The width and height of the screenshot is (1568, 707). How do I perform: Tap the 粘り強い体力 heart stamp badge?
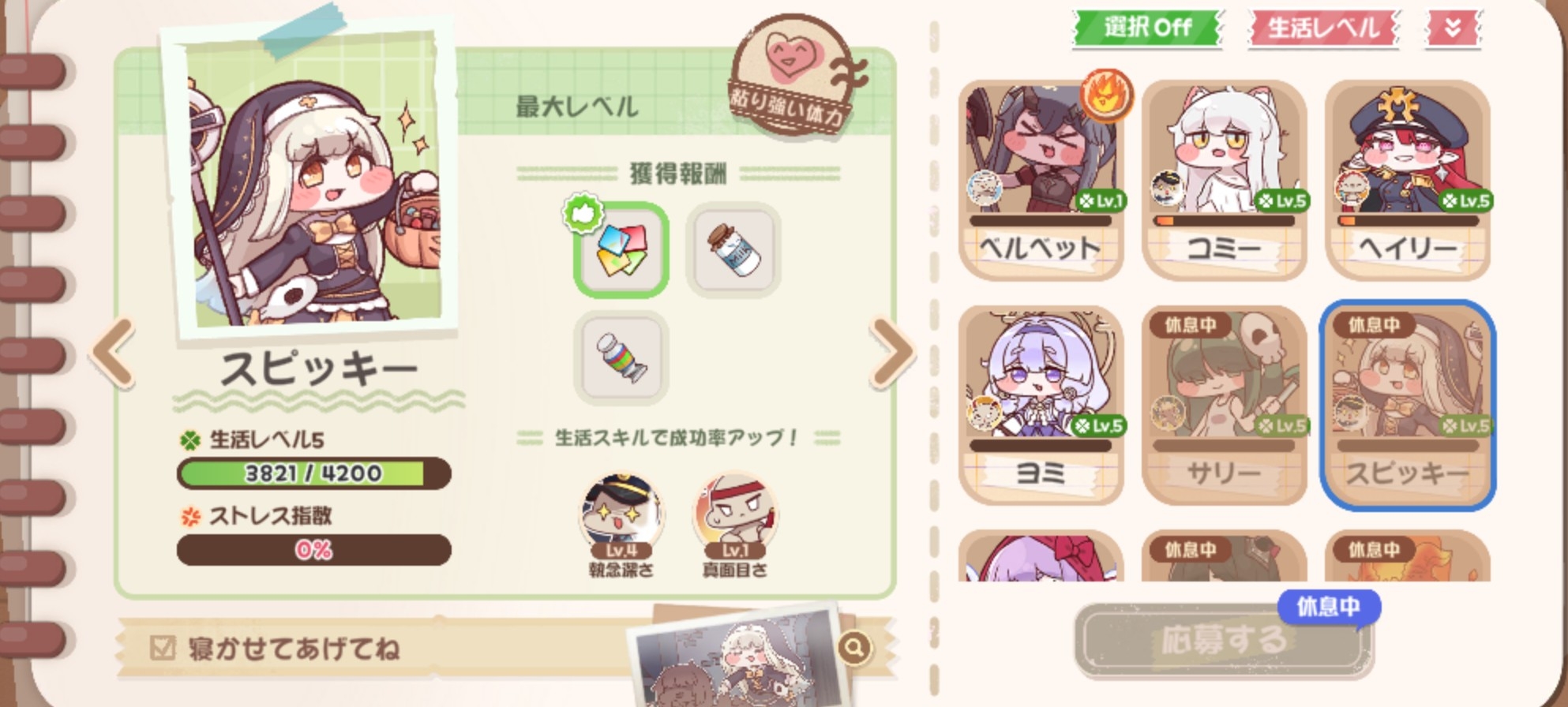pos(793,75)
